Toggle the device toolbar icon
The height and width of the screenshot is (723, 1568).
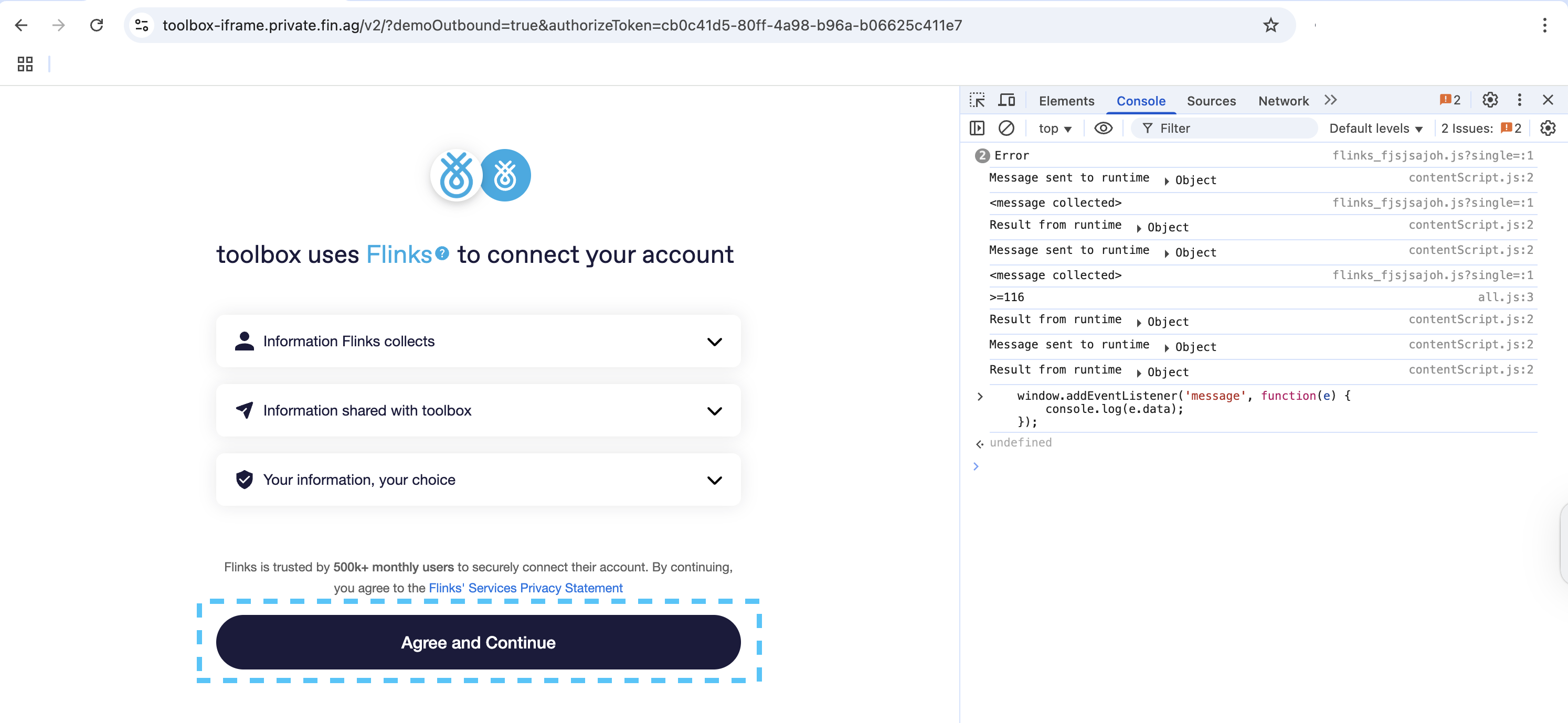point(1007,100)
